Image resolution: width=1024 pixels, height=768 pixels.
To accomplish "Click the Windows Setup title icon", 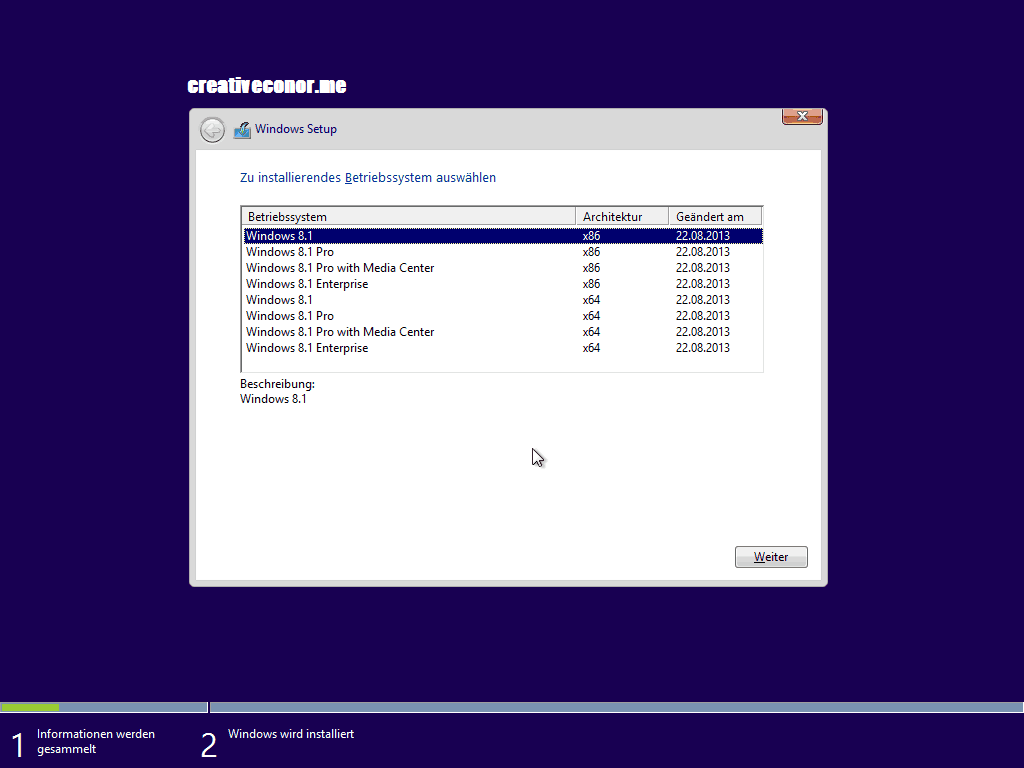I will click(x=242, y=129).
